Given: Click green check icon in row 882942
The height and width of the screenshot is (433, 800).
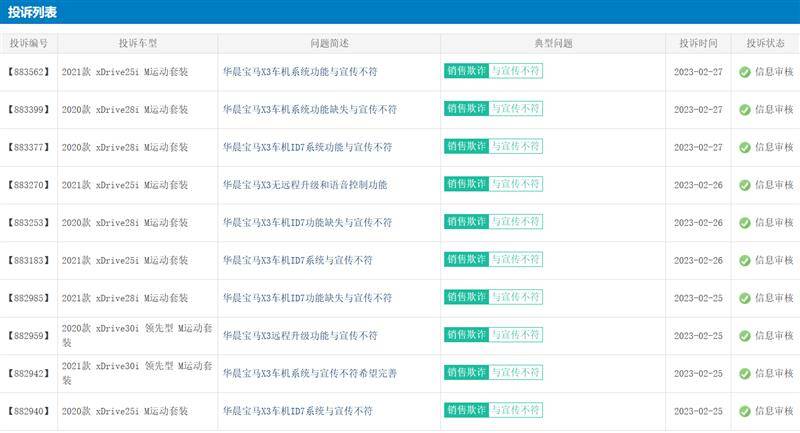Looking at the screenshot, I should click(x=744, y=374).
